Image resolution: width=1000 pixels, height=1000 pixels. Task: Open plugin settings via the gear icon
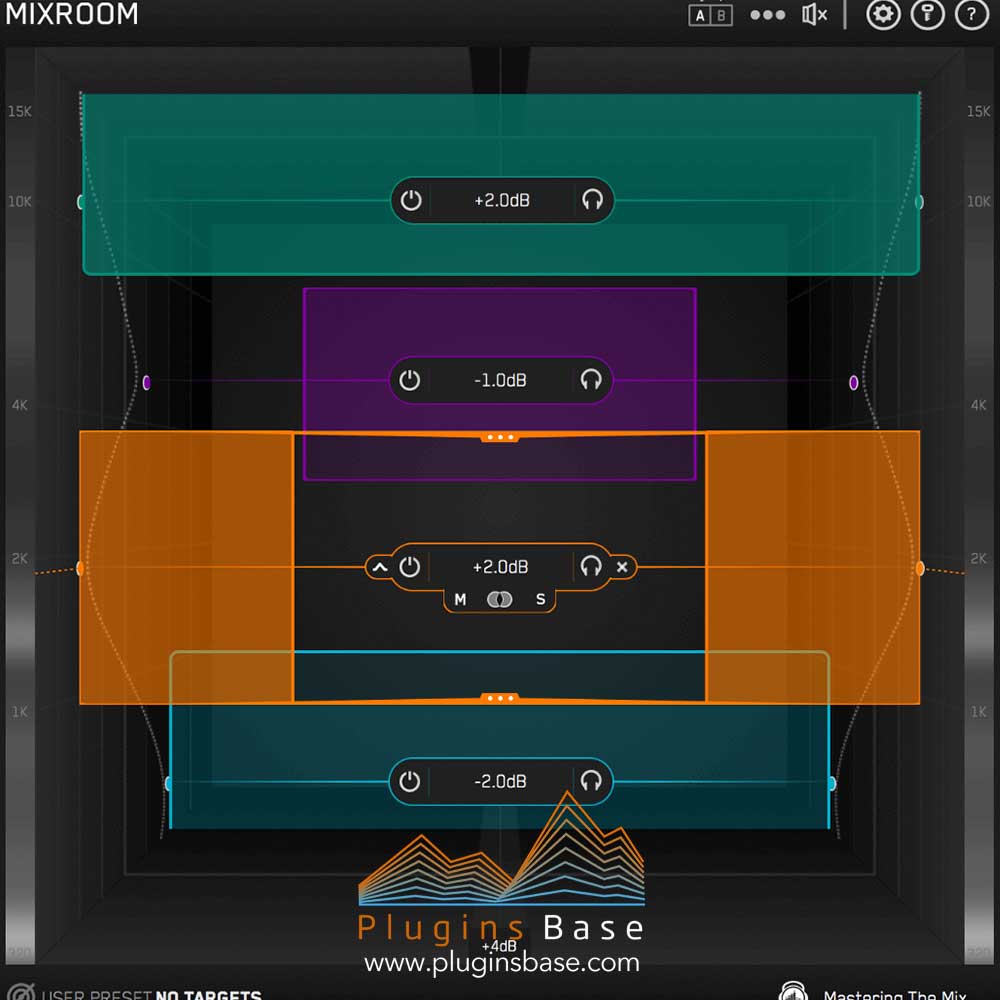(x=884, y=15)
